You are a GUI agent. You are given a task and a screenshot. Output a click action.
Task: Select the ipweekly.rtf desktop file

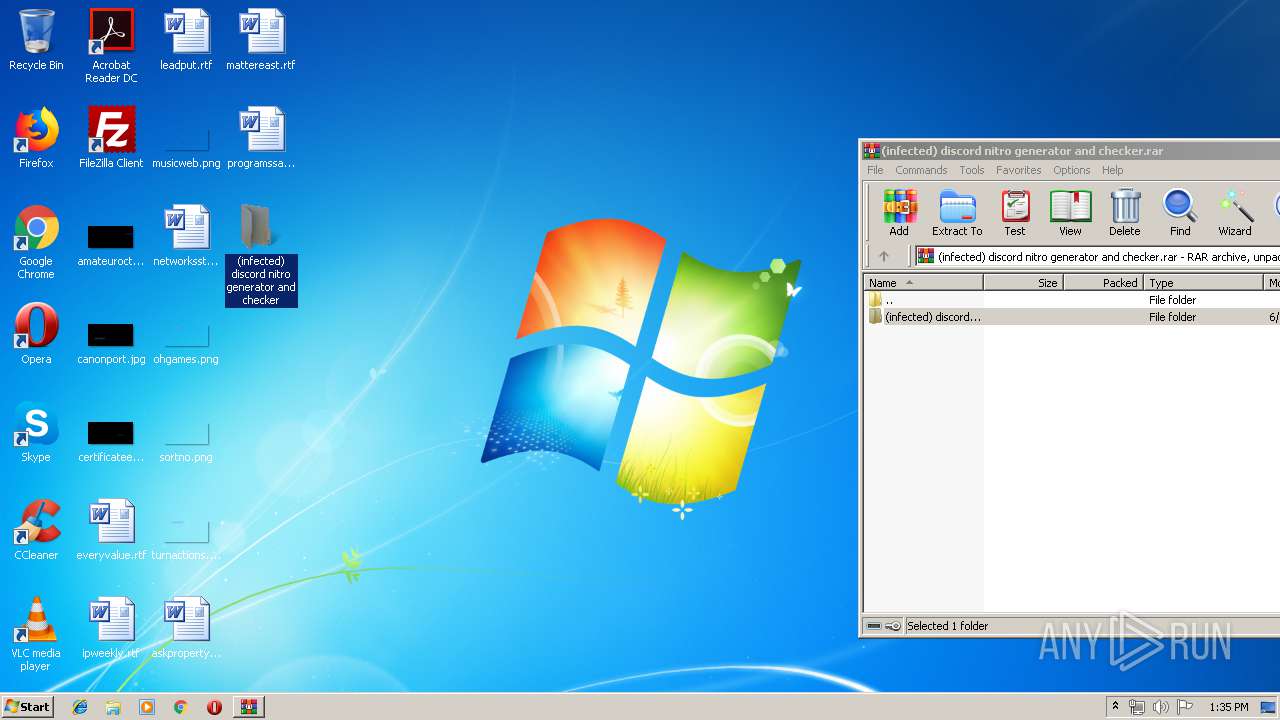(x=111, y=628)
